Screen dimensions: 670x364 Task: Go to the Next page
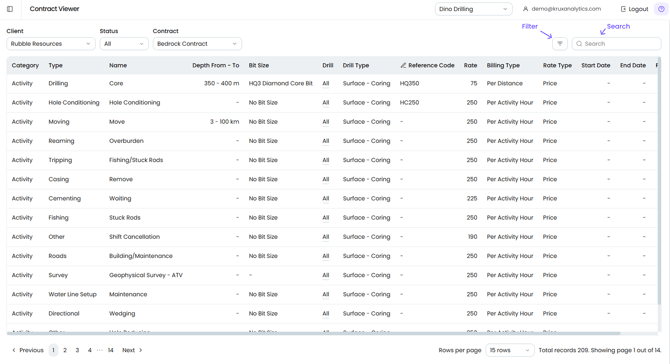(132, 350)
